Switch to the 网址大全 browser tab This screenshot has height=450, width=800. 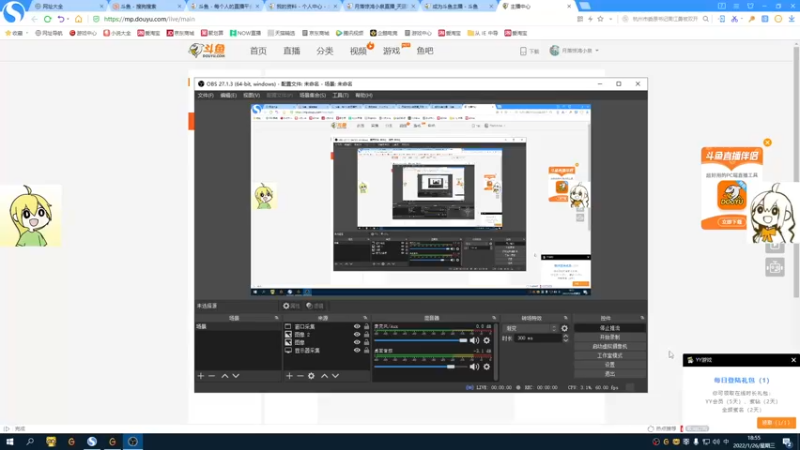pos(69,6)
